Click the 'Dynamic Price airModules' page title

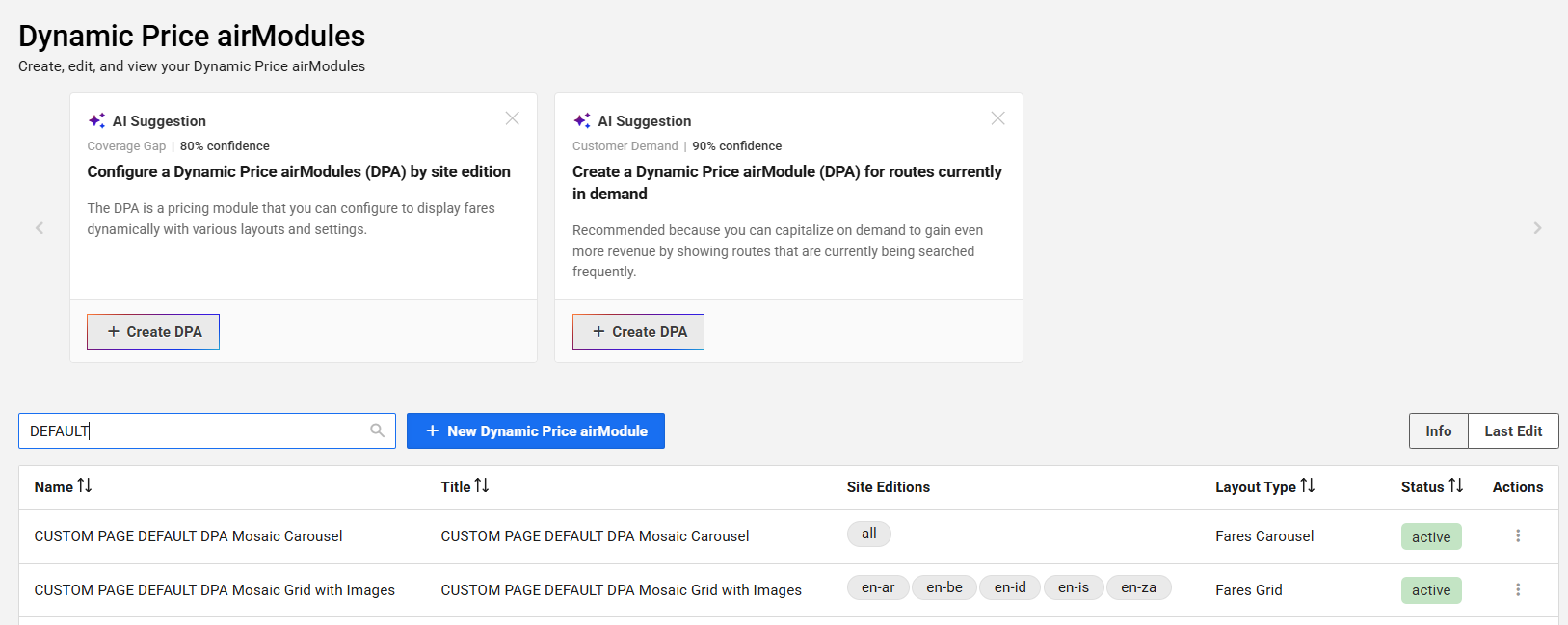192,36
